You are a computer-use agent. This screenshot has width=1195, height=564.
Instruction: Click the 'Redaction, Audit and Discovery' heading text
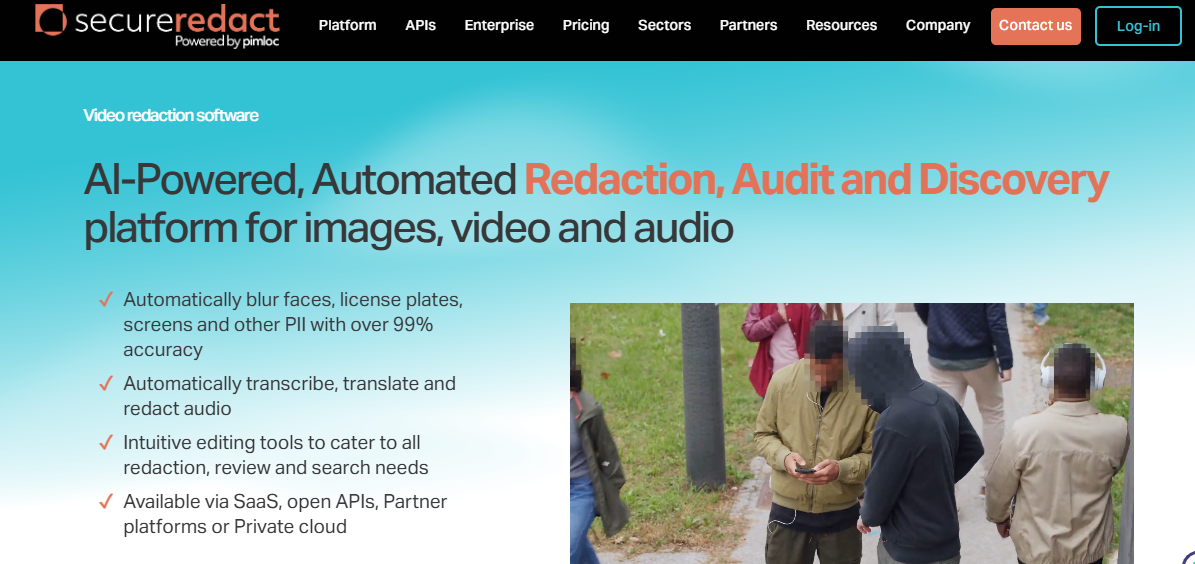[816, 180]
